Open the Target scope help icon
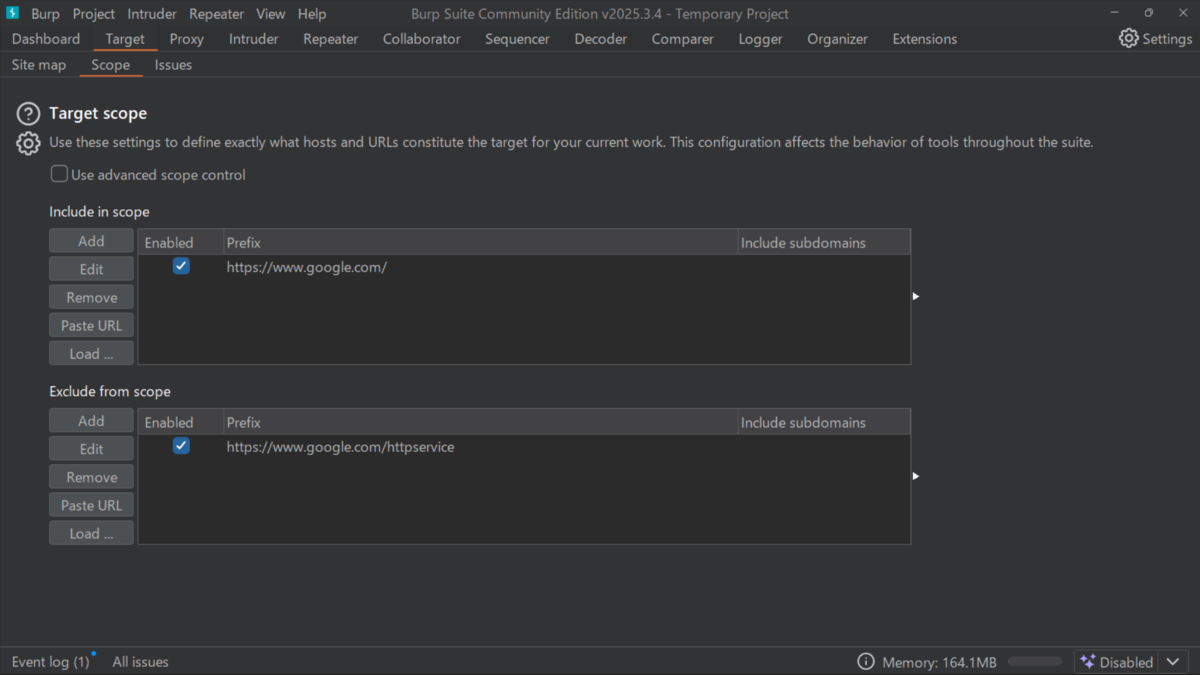The image size is (1200, 675). pos(28,114)
